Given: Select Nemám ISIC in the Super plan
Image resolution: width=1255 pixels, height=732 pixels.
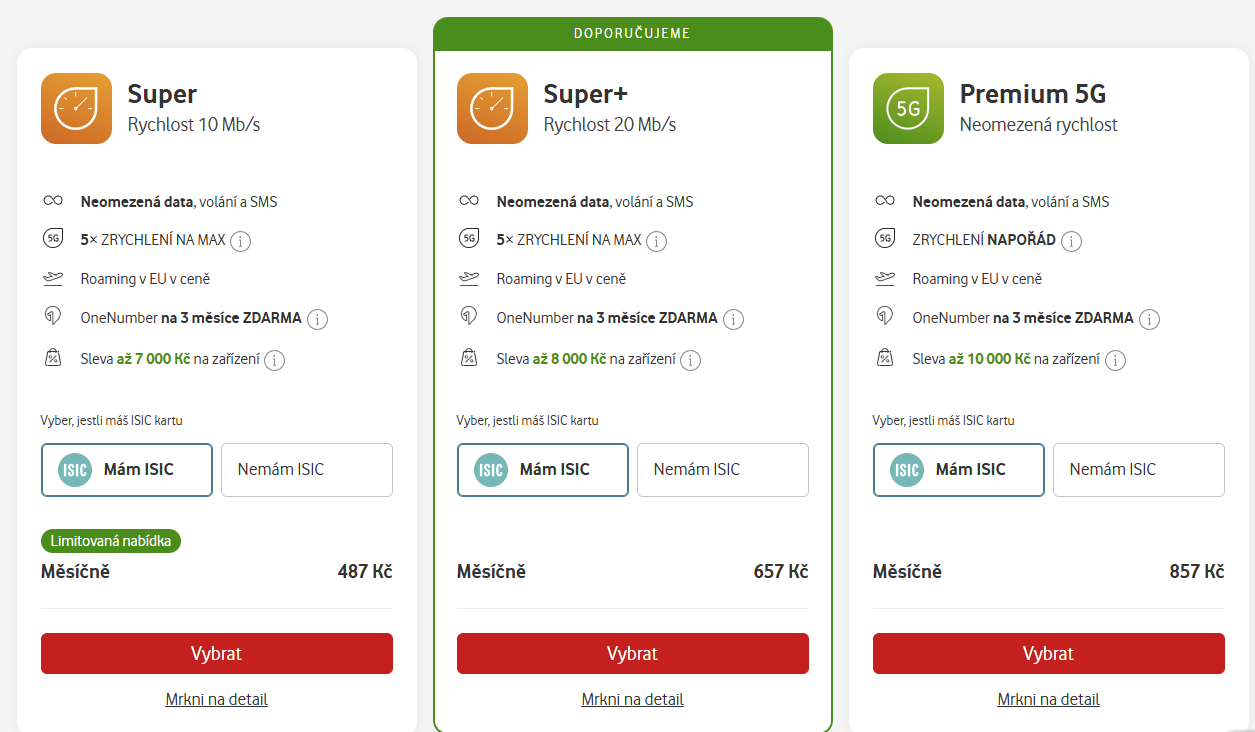Looking at the screenshot, I should pos(307,470).
